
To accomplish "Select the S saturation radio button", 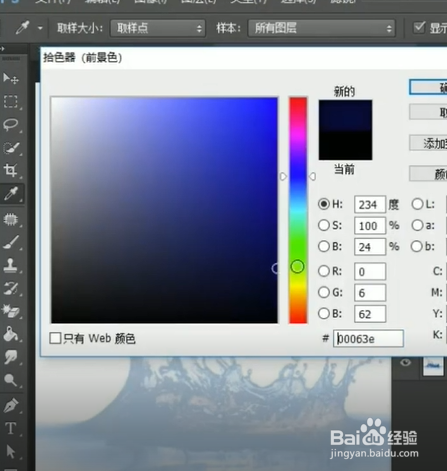I will tap(324, 225).
